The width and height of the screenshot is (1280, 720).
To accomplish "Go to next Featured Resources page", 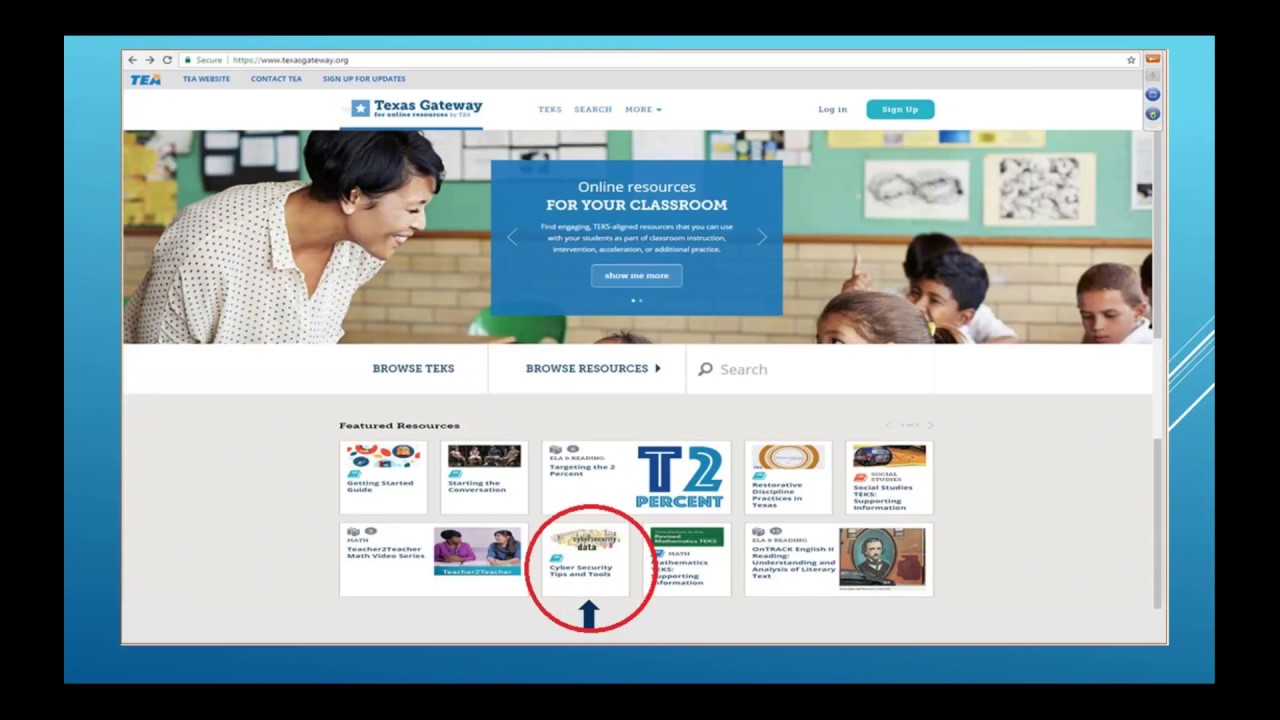I will [929, 426].
